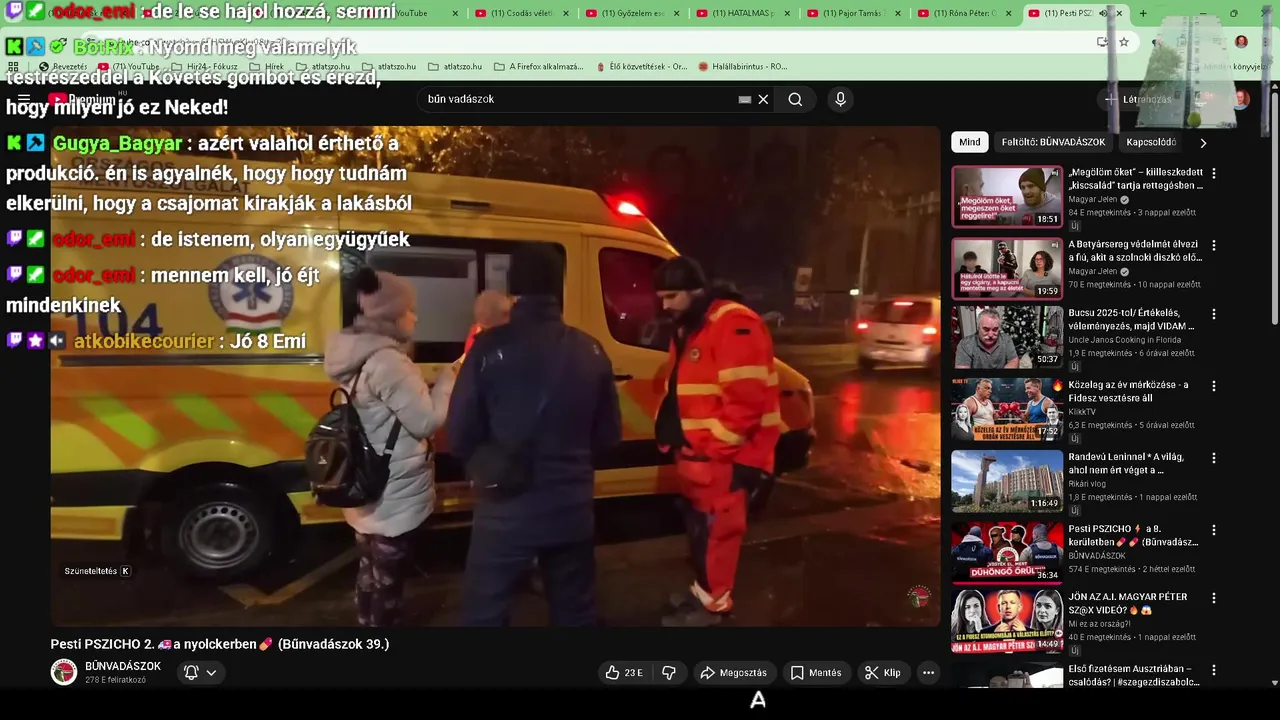Show more filter chips with right arrow
Image resolution: width=1280 pixels, height=720 pixels.
point(1203,142)
